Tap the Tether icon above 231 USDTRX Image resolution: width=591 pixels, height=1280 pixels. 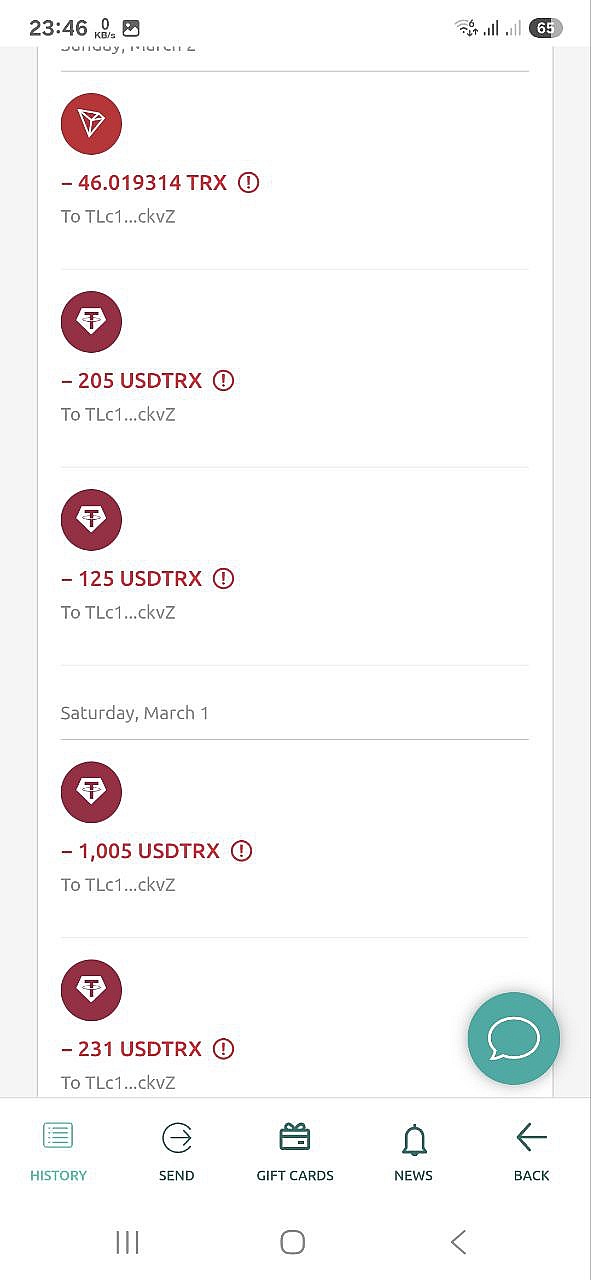click(91, 990)
